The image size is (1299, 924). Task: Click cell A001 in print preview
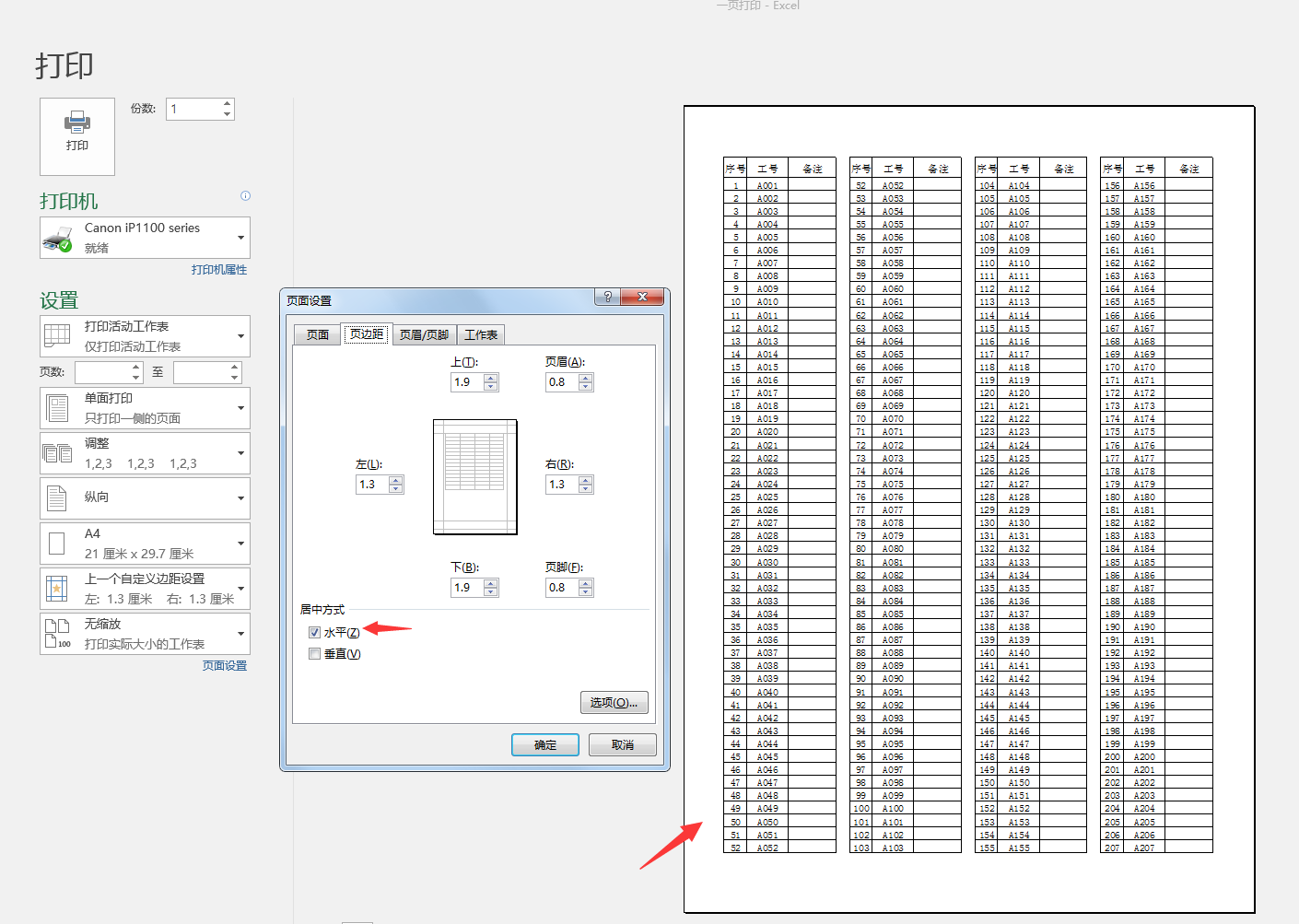tap(767, 186)
